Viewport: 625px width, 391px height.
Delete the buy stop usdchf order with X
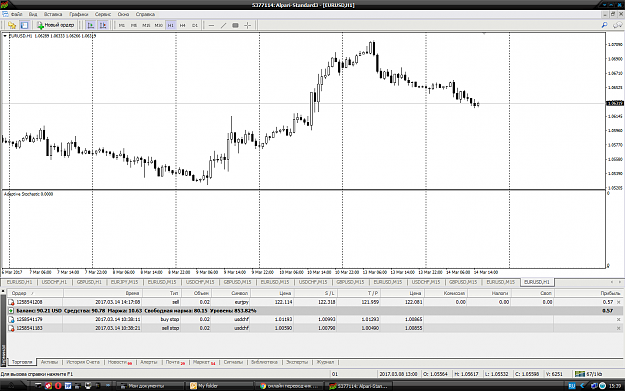pyautogui.click(x=619, y=319)
